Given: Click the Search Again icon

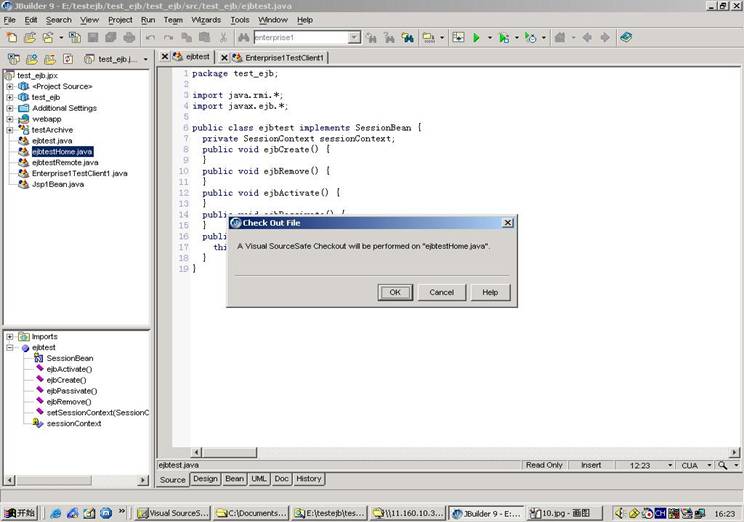Looking at the screenshot, I should pyautogui.click(x=372, y=37).
